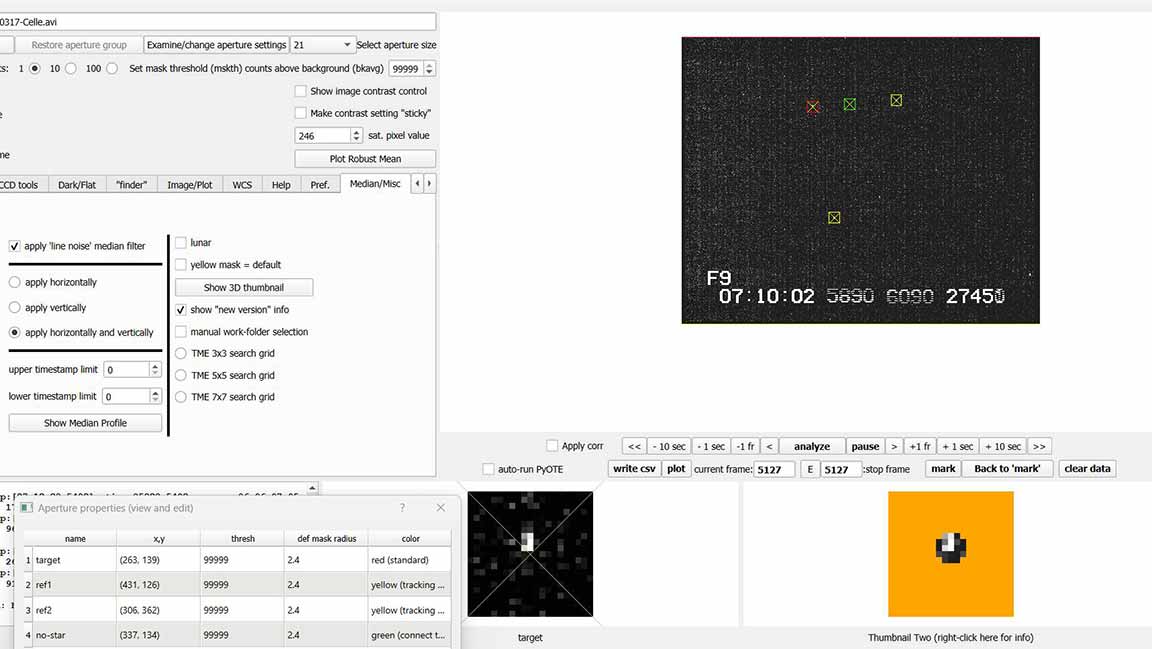Screen dimensions: 1152x649
Task: Click the orange Thumbnail Two image
Action: tap(950, 554)
